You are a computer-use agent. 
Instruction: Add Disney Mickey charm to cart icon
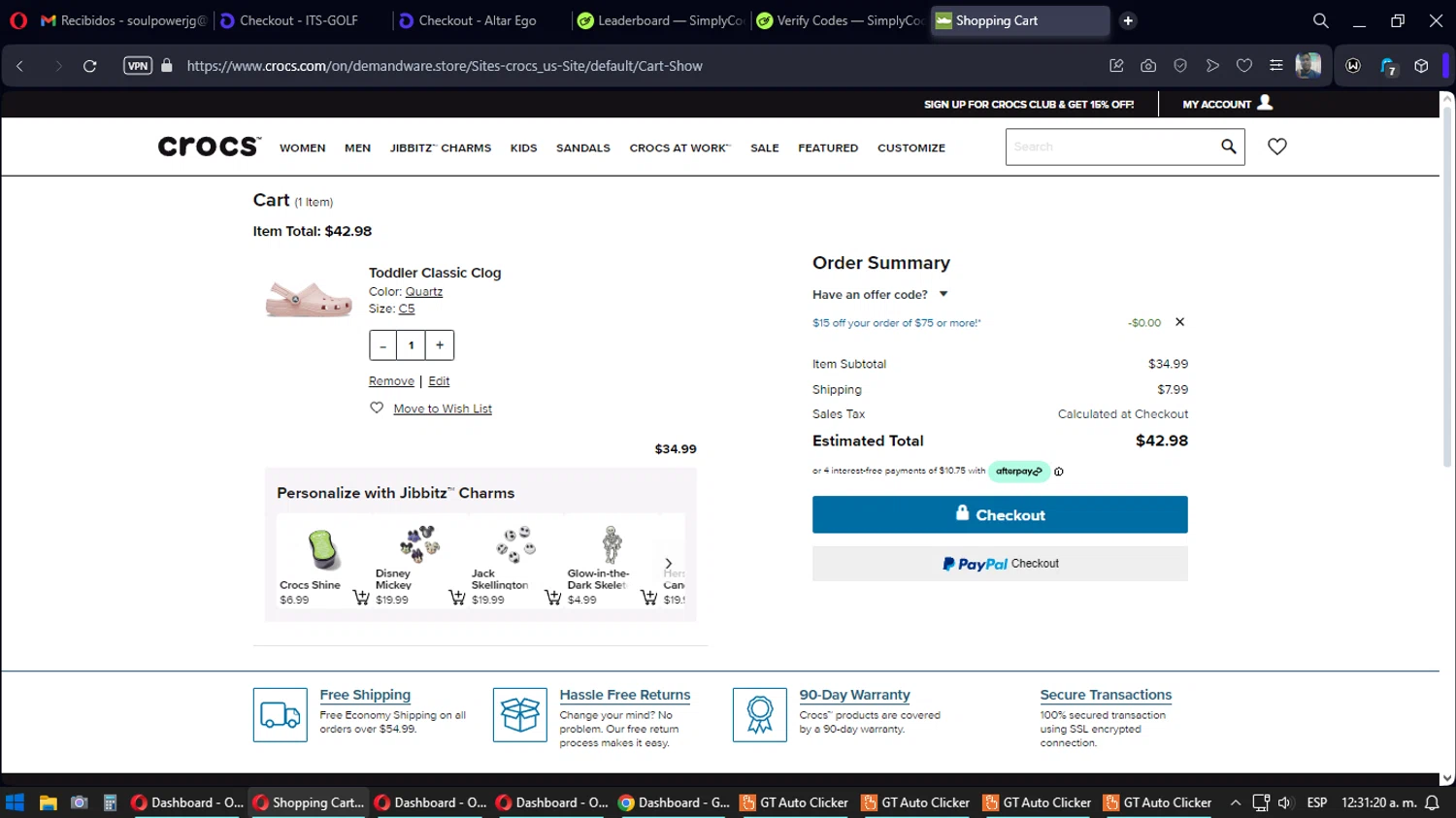point(456,598)
